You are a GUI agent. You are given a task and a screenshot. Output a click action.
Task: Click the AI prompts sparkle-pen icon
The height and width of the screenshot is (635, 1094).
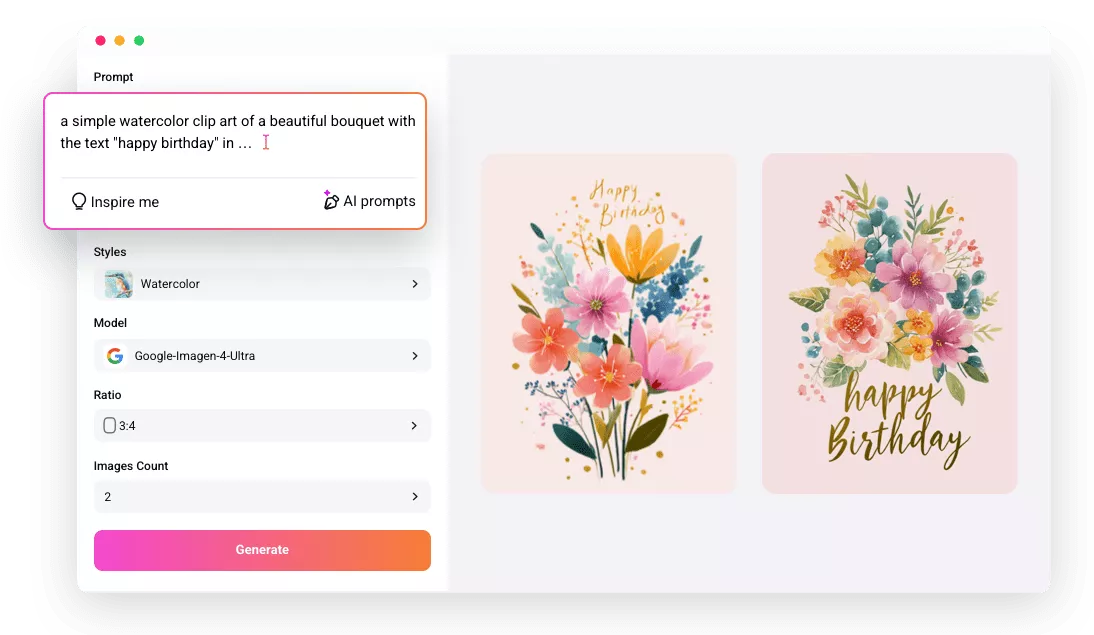click(x=332, y=200)
